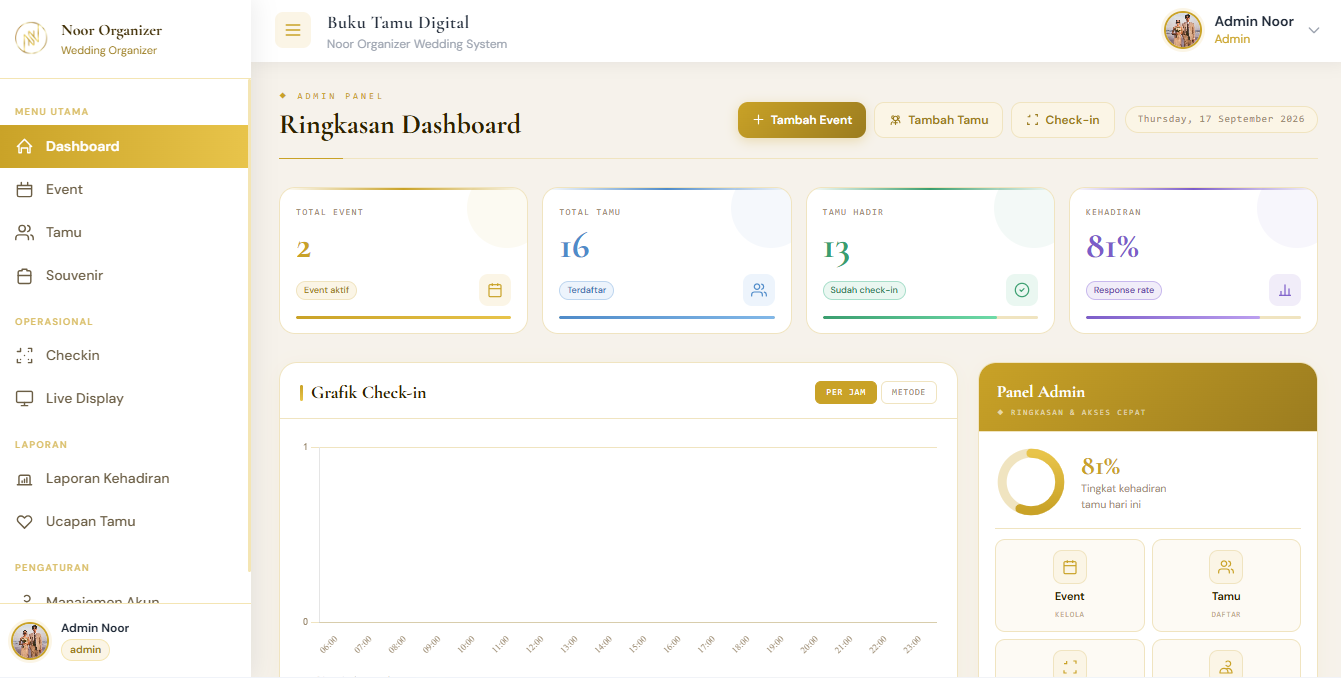Click the Tamu Hadir card progress bar
The image size is (1341, 678).
[930, 317]
